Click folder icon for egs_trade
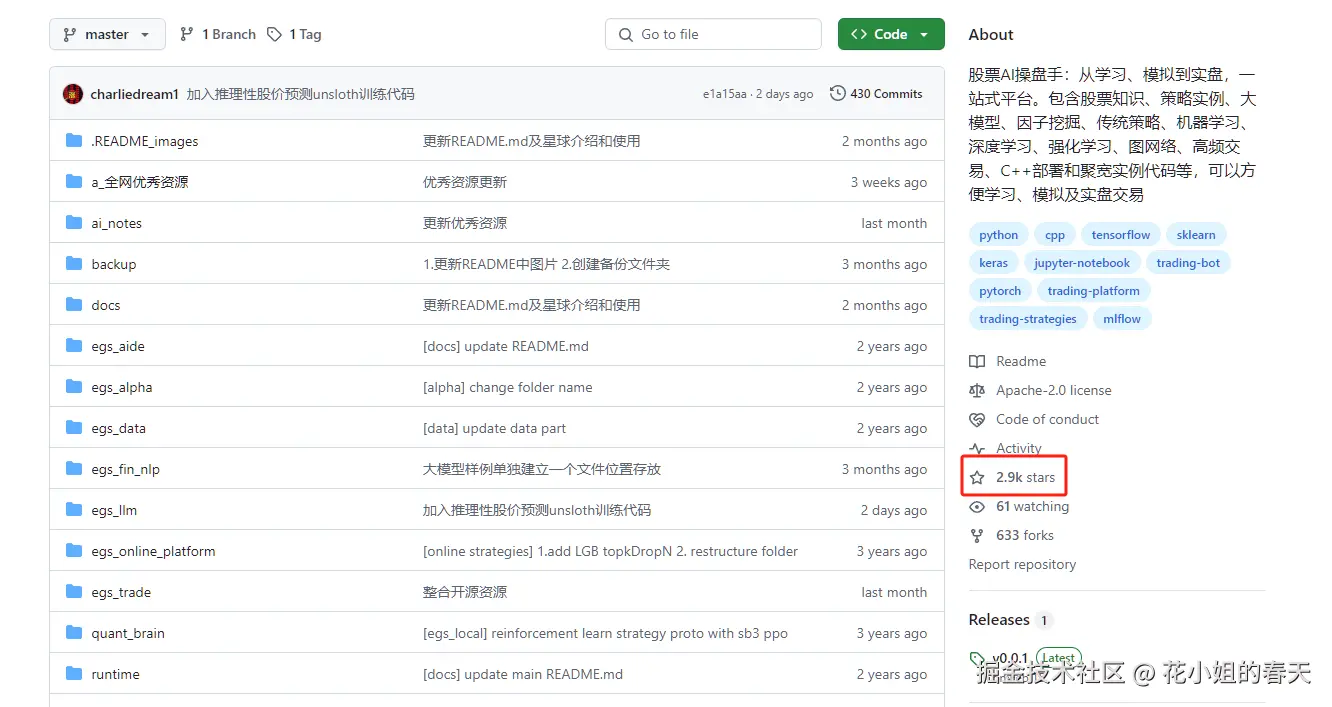1332x707 pixels. [74, 592]
